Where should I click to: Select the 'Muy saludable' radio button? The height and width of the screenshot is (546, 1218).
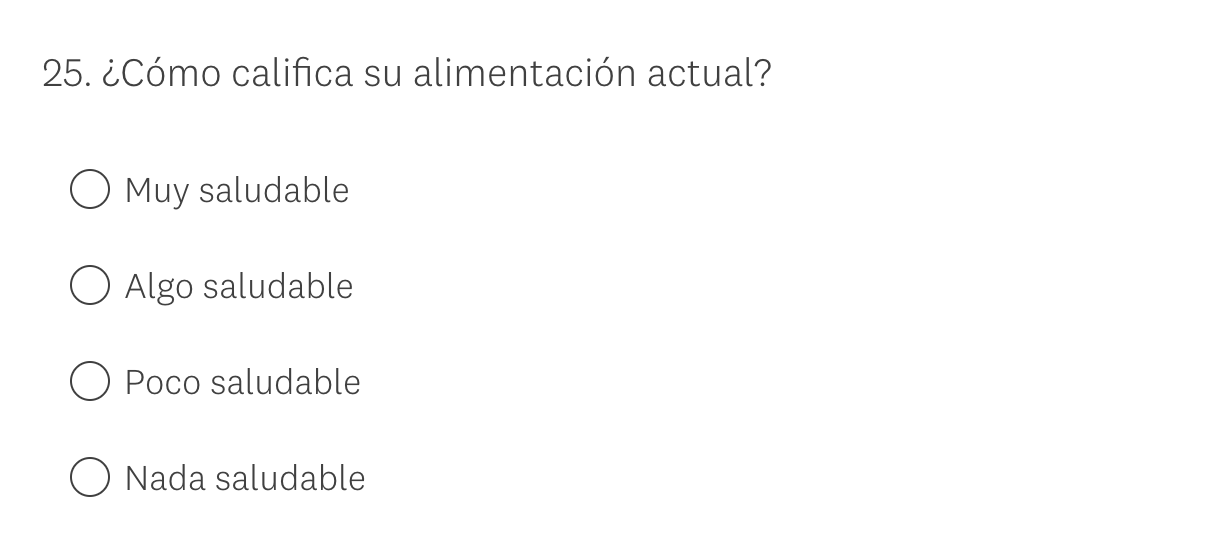click(90, 190)
